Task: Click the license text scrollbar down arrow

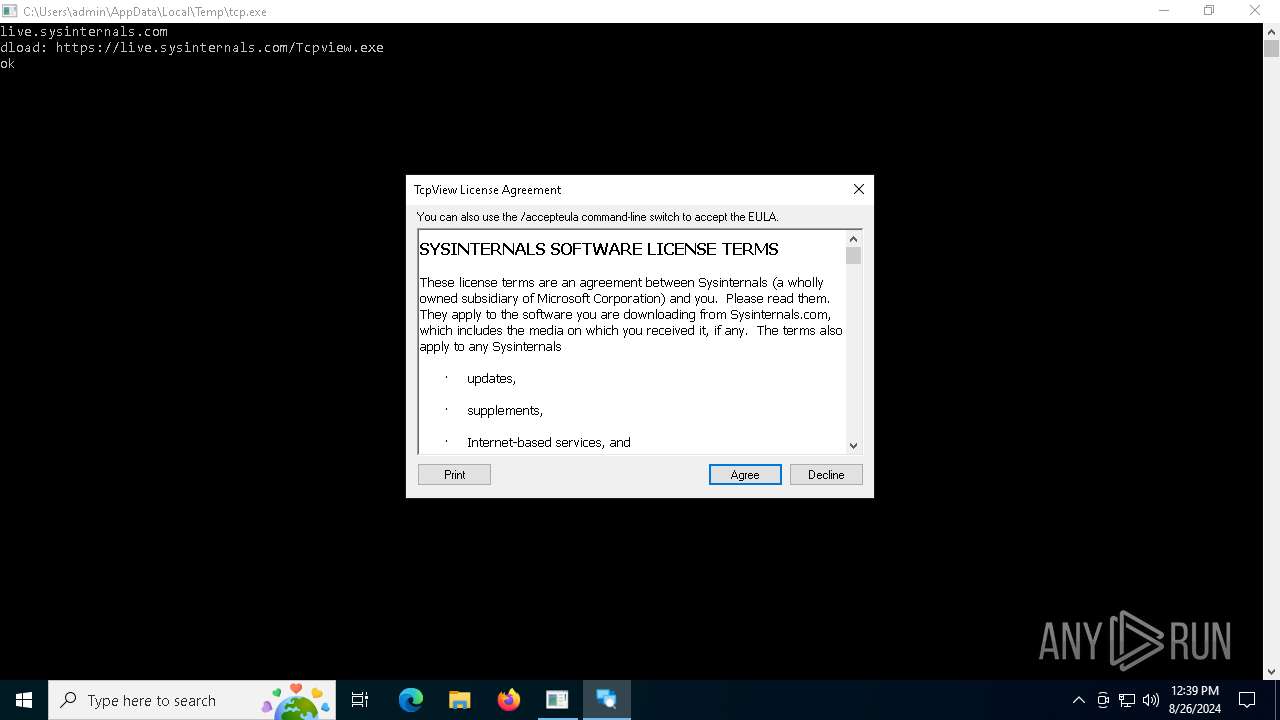Action: pyautogui.click(x=853, y=445)
